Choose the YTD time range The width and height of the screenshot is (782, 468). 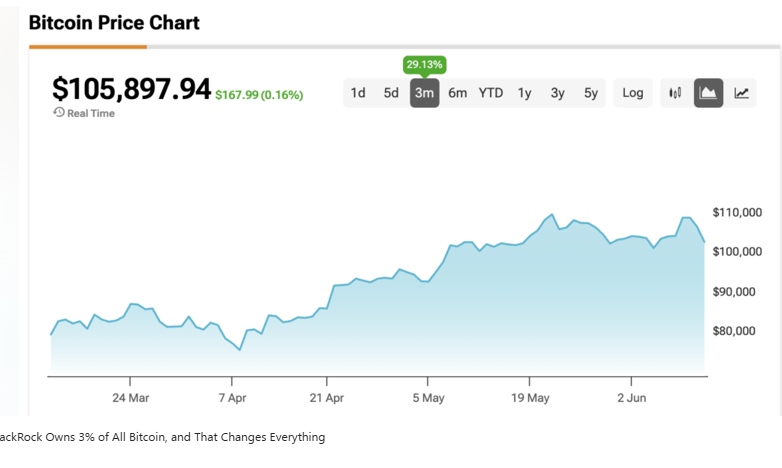click(x=491, y=93)
